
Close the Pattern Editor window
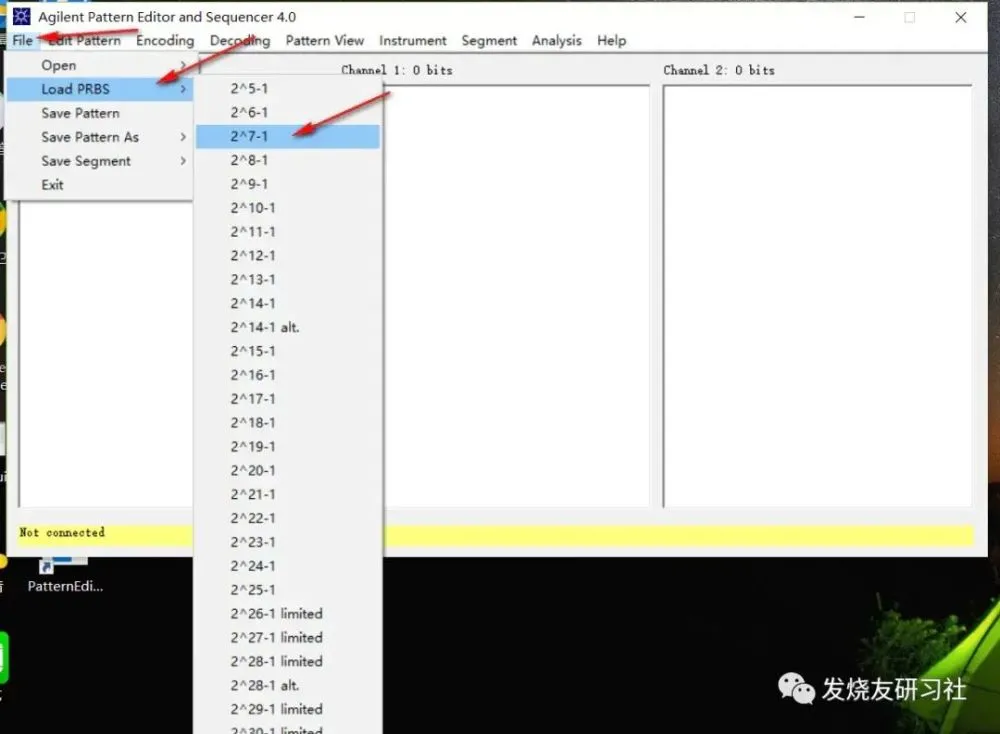(960, 17)
